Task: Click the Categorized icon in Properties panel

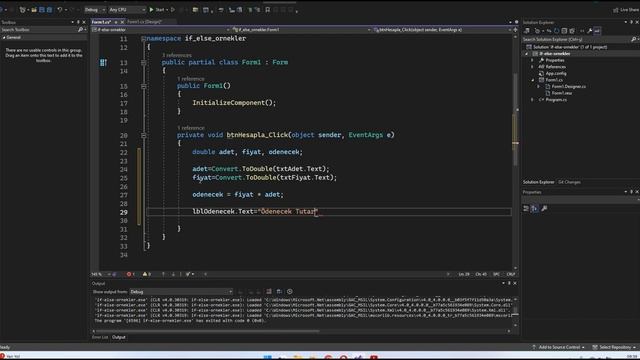Action: click(526, 209)
